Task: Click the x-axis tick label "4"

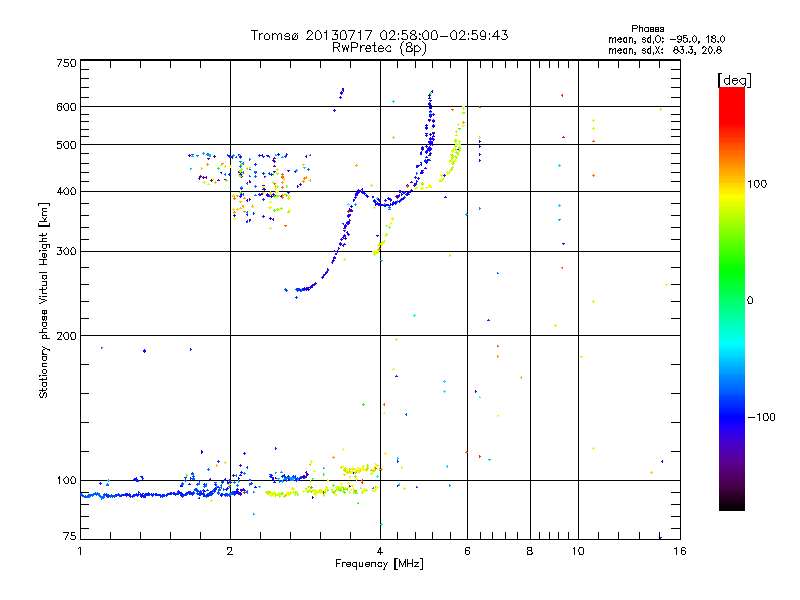Action: (380, 551)
